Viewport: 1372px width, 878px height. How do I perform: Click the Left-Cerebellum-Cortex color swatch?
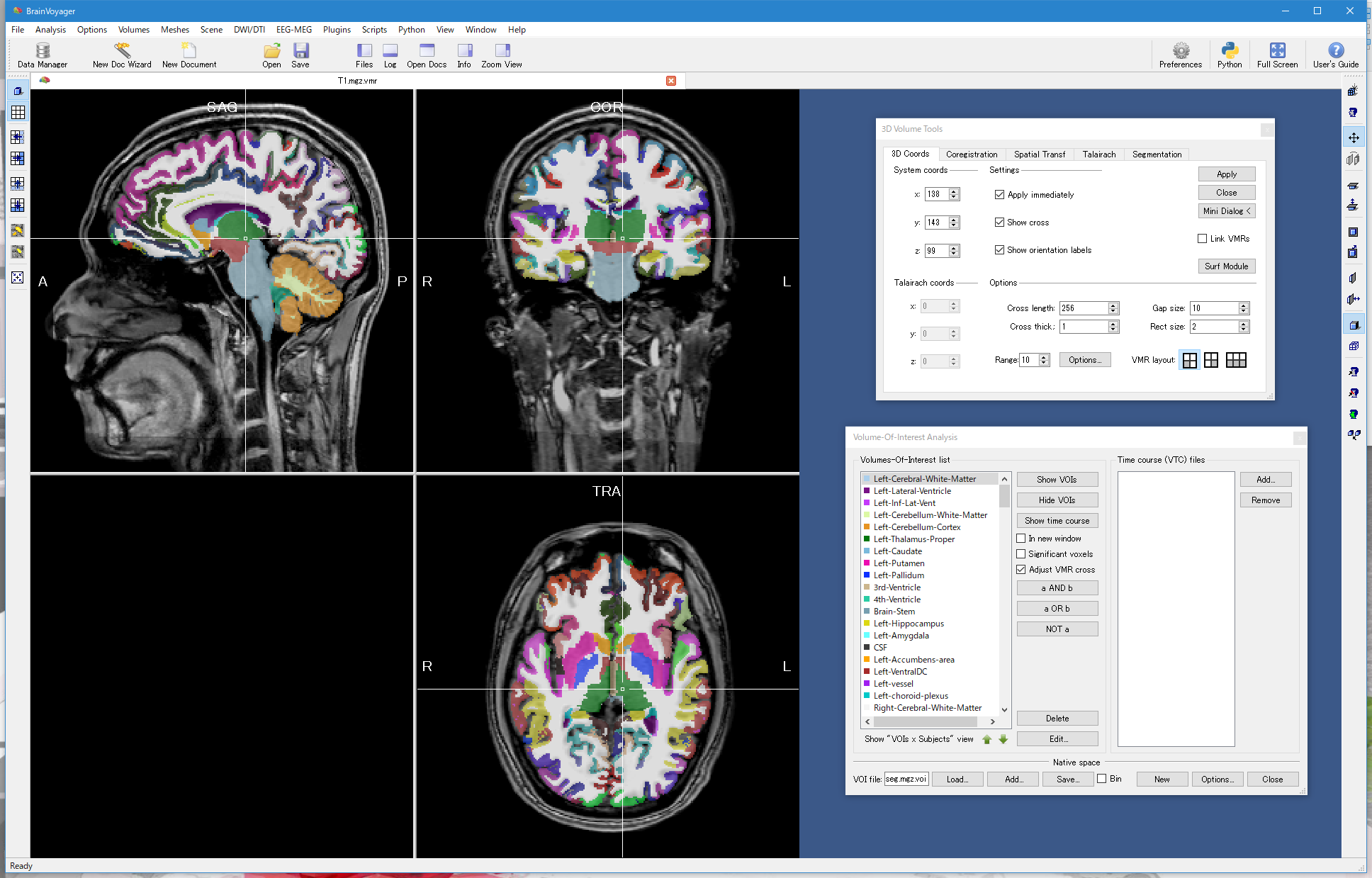point(867,527)
